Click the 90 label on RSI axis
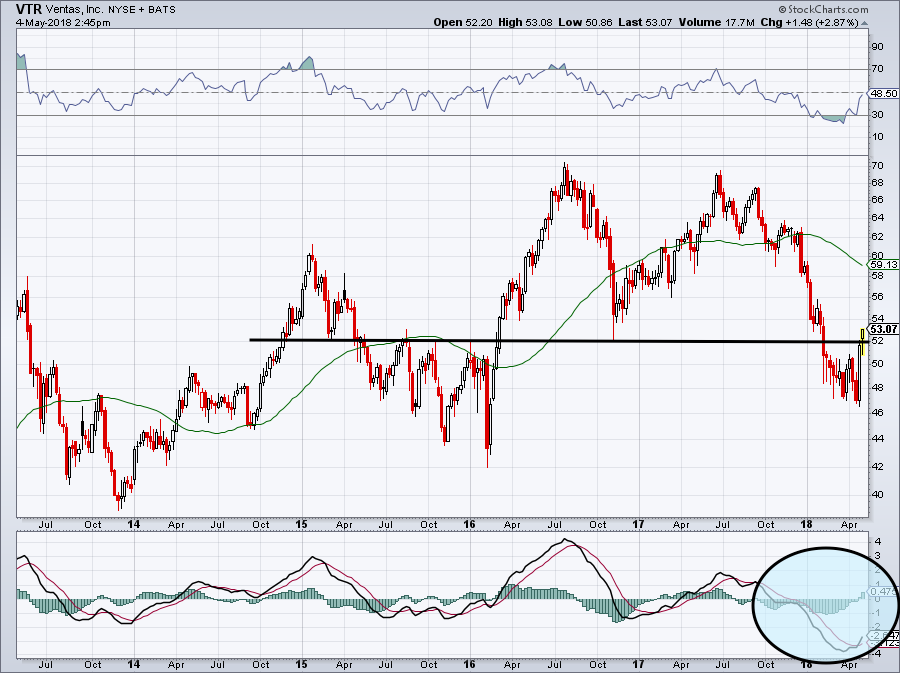This screenshot has height=673, width=900. pyautogui.click(x=877, y=47)
